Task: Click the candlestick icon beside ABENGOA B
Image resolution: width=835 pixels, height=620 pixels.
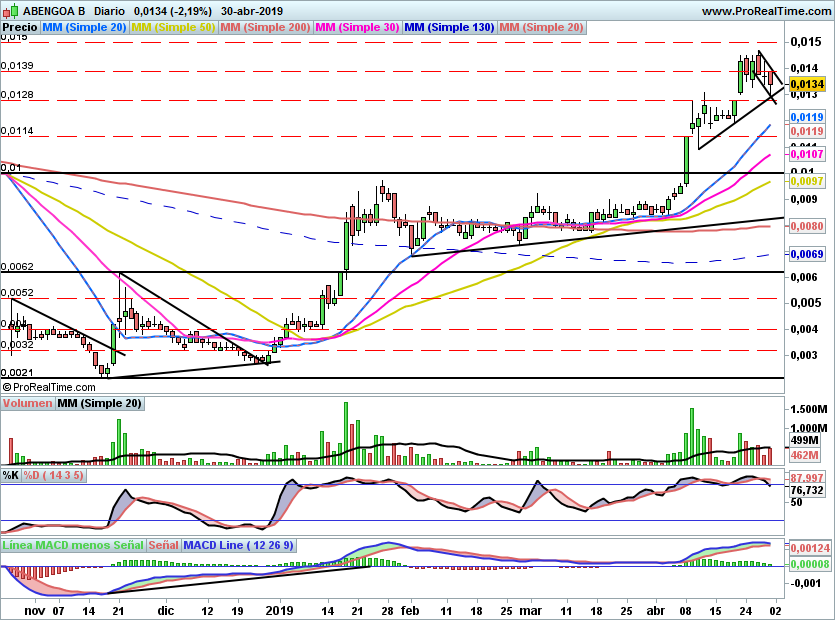Action: click(11, 11)
